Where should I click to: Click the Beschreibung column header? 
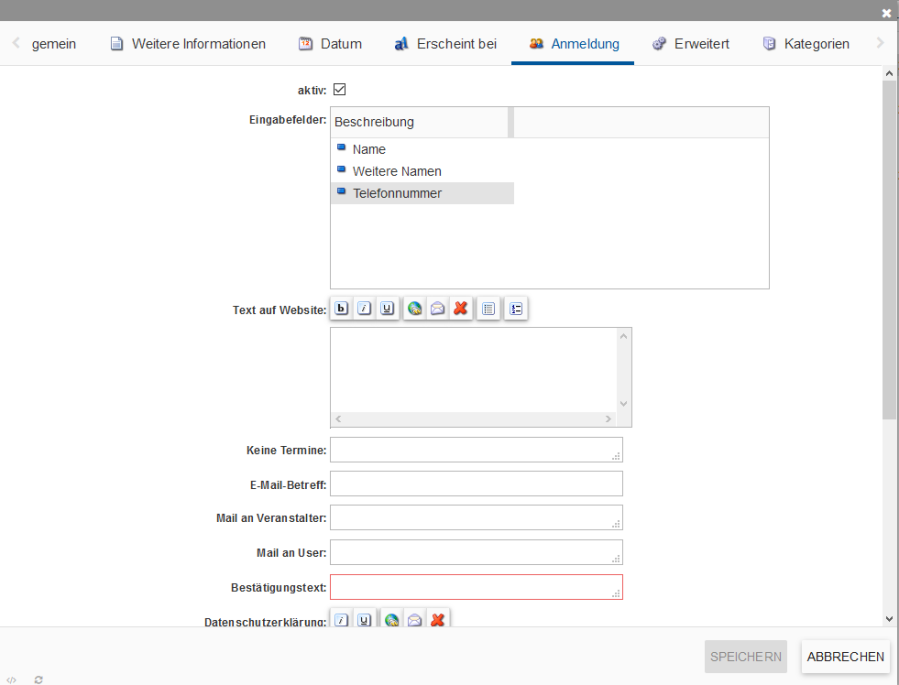pos(420,122)
